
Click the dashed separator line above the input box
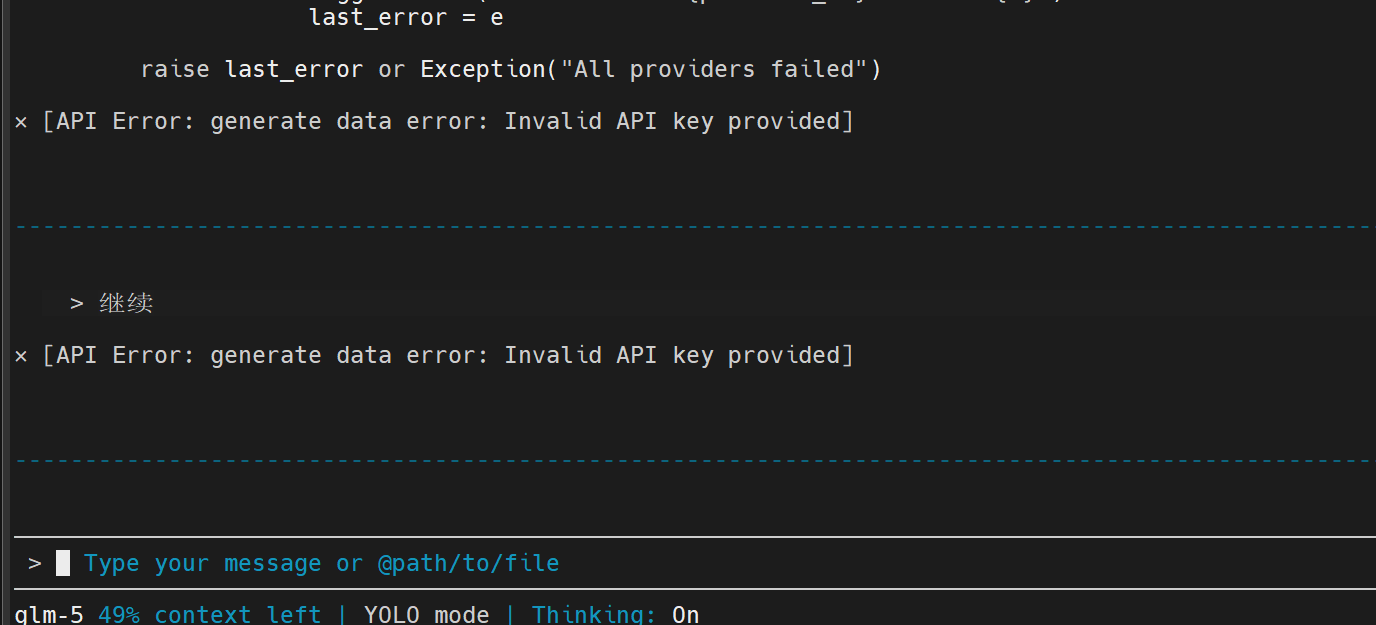[692, 461]
